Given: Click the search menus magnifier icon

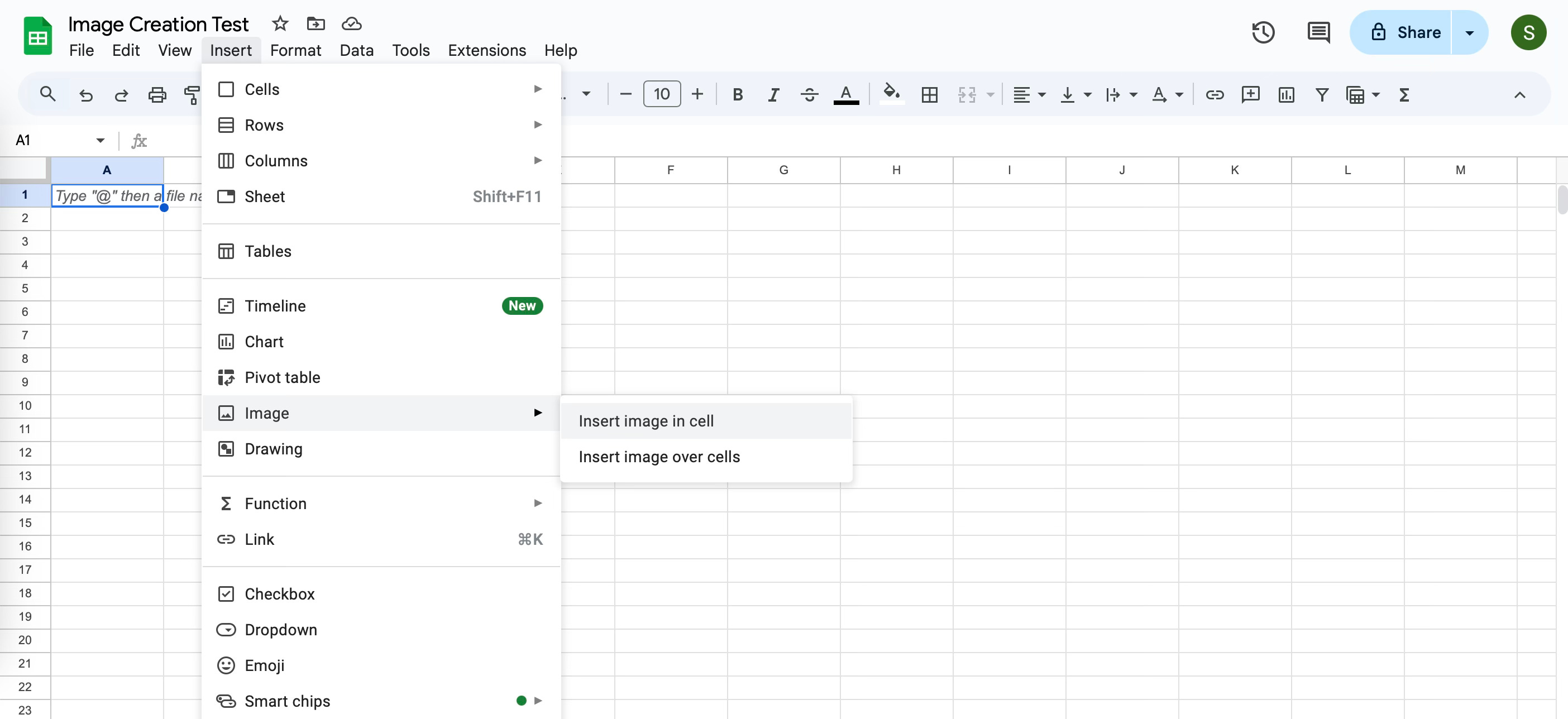Looking at the screenshot, I should (47, 94).
